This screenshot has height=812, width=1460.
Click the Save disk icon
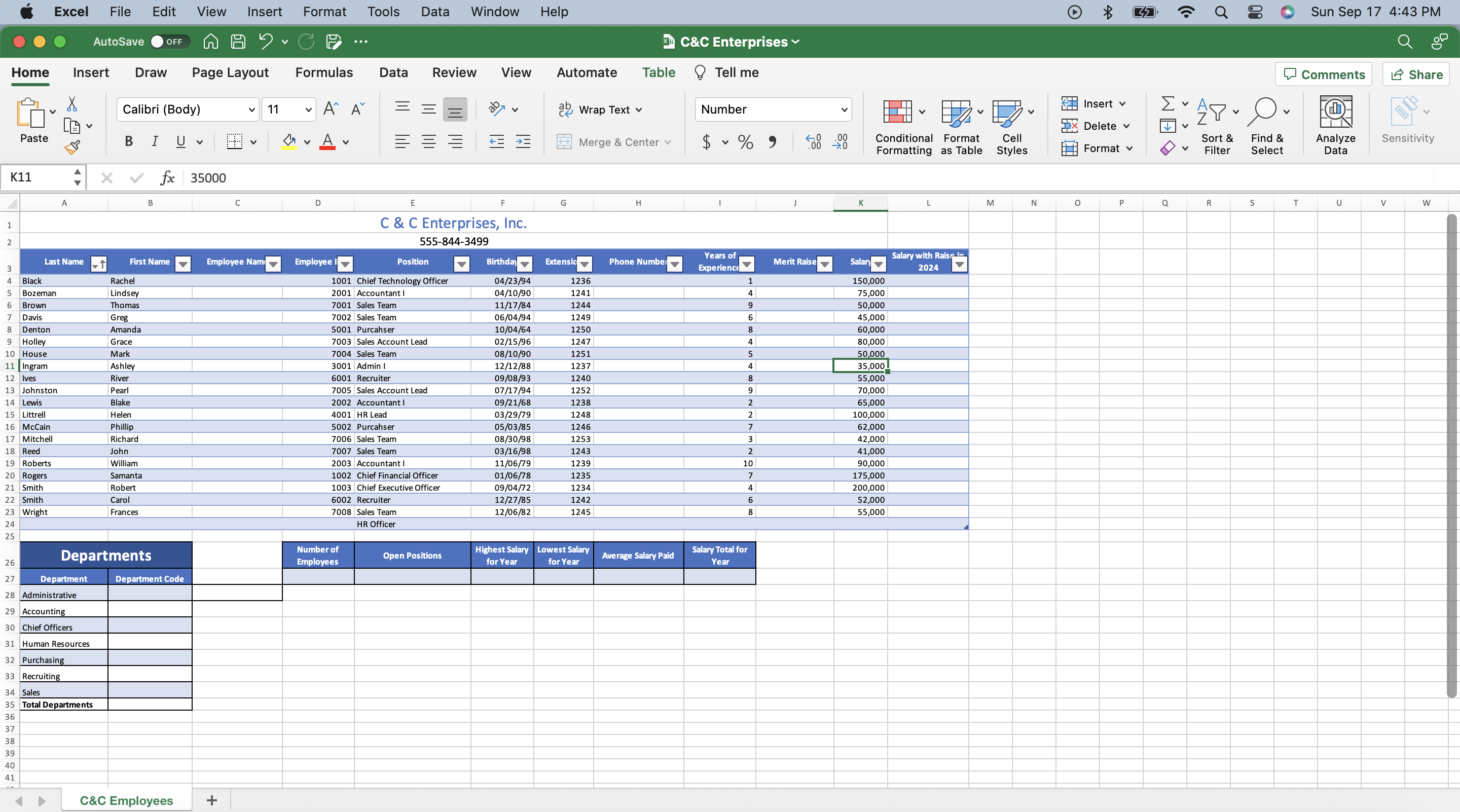click(238, 42)
